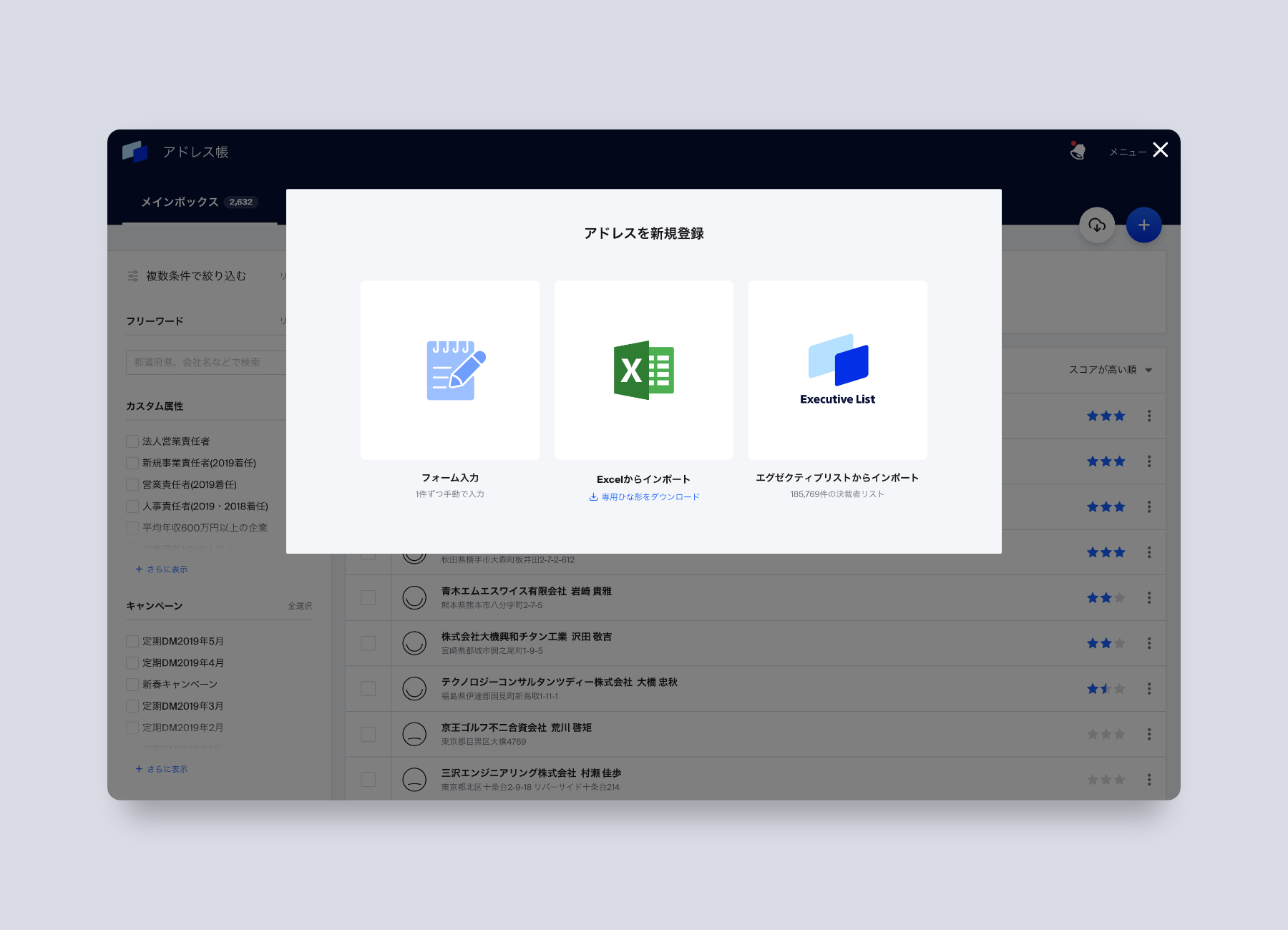1288x930 pixels.
Task: Open options menu for 株式会社大機興和チタン工業 row
Action: pyautogui.click(x=1149, y=643)
